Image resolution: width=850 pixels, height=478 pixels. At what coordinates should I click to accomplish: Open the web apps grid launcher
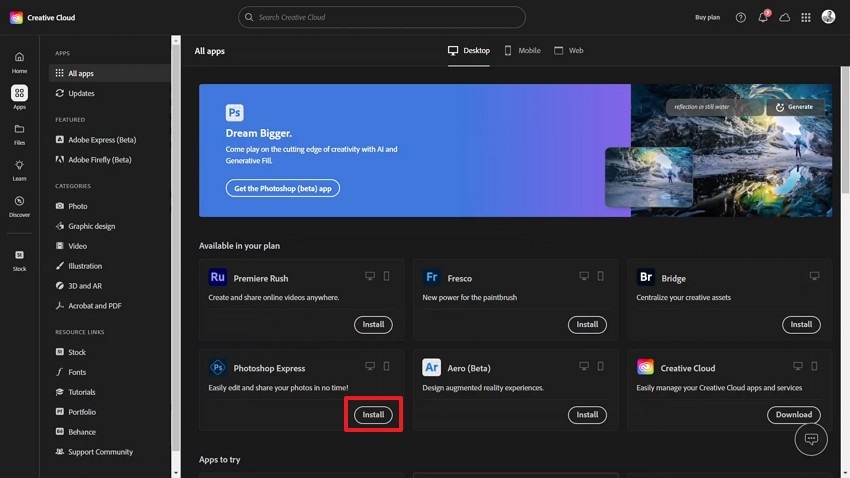coord(806,17)
